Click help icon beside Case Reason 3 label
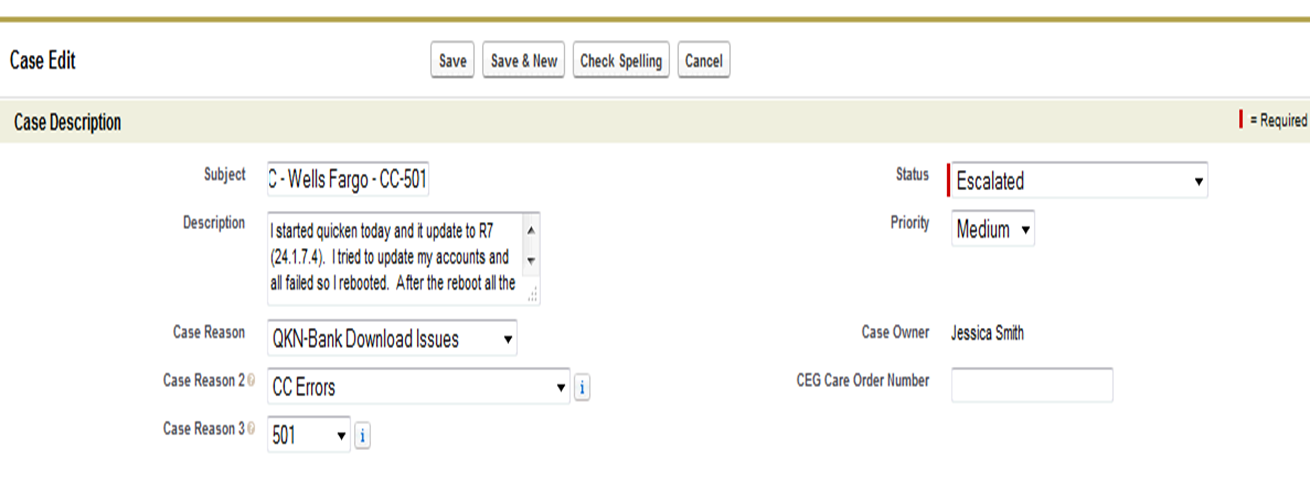This screenshot has width=1310, height=479. (250, 429)
